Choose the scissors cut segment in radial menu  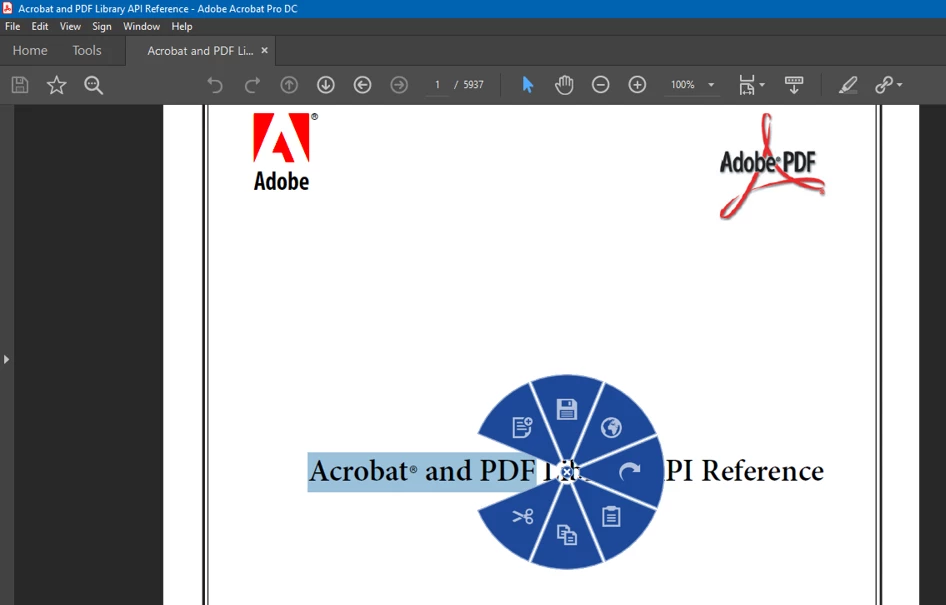(x=522, y=516)
